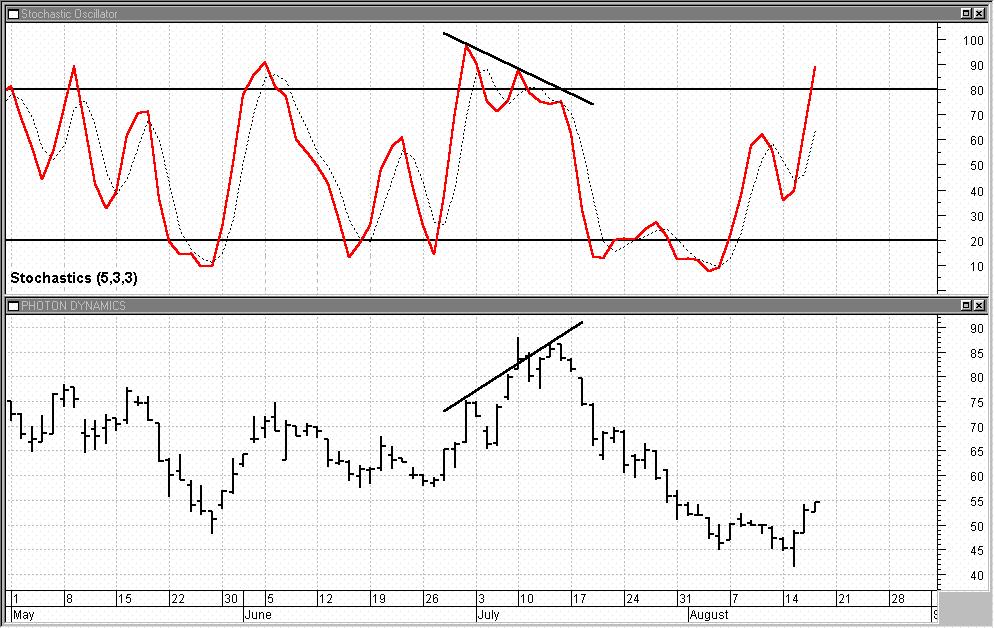
Task: Click the 65 value on the price scale
Action: pos(977,452)
